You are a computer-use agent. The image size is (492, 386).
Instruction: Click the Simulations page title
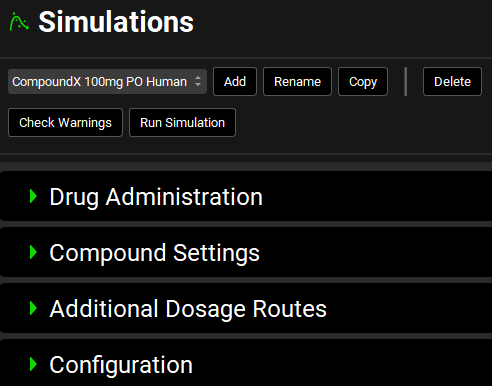[x=116, y=22]
